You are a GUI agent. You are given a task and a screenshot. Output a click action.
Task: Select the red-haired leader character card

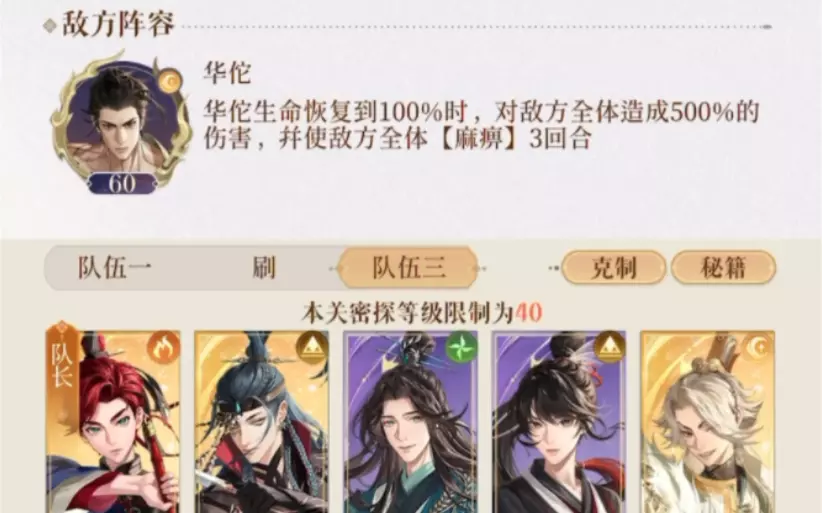click(x=113, y=422)
